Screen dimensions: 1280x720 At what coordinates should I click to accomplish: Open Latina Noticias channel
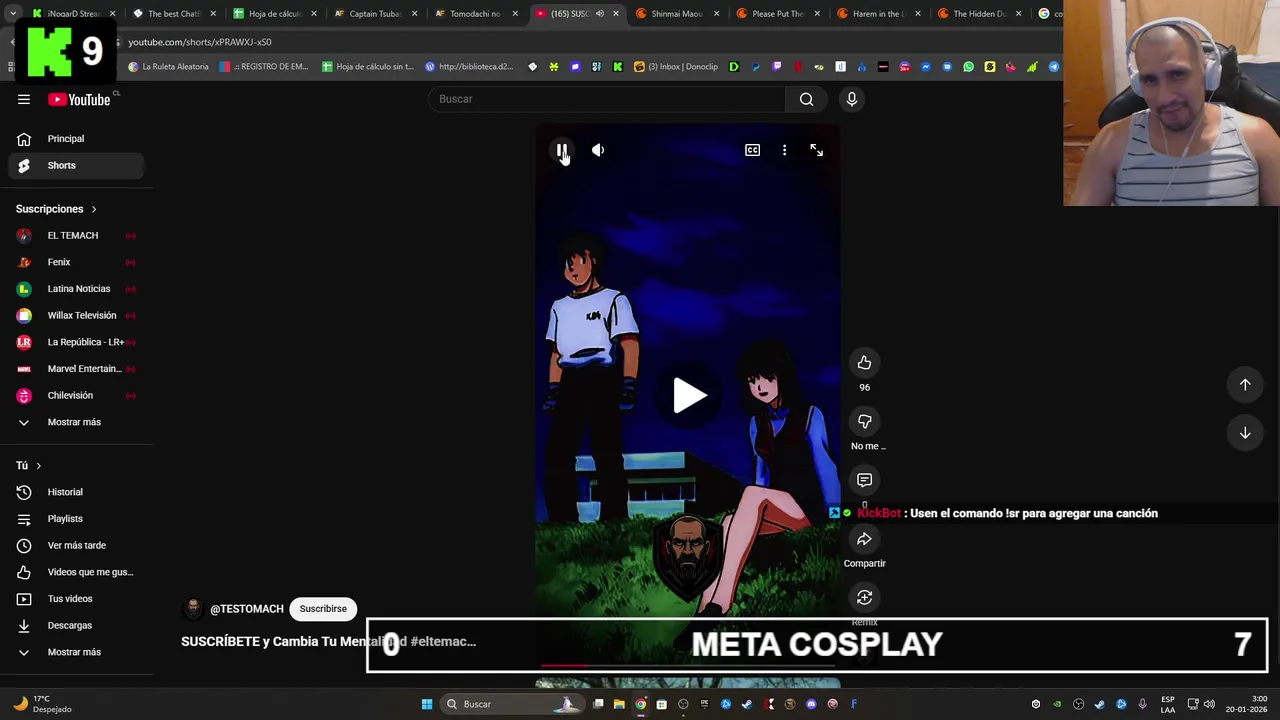[76, 289]
